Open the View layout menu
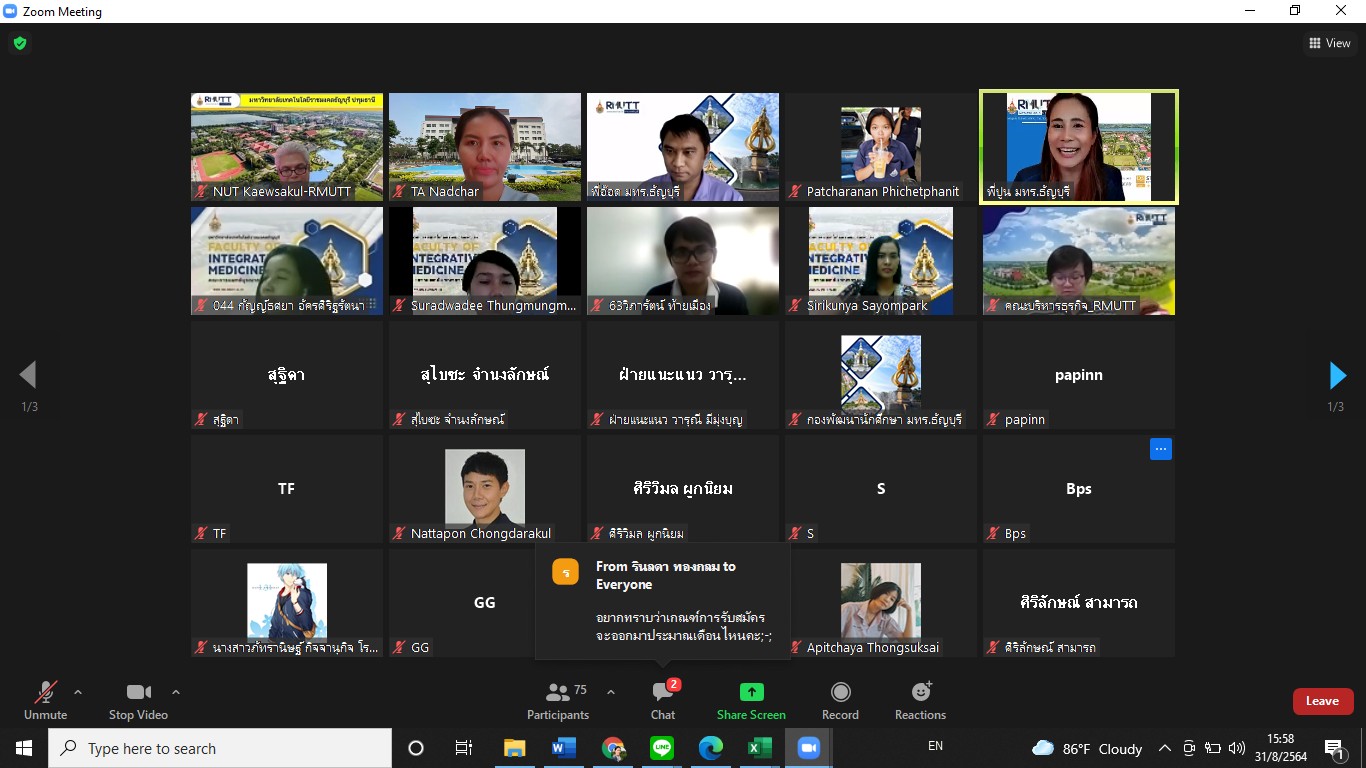Viewport: 1366px width, 768px height. [x=1330, y=43]
